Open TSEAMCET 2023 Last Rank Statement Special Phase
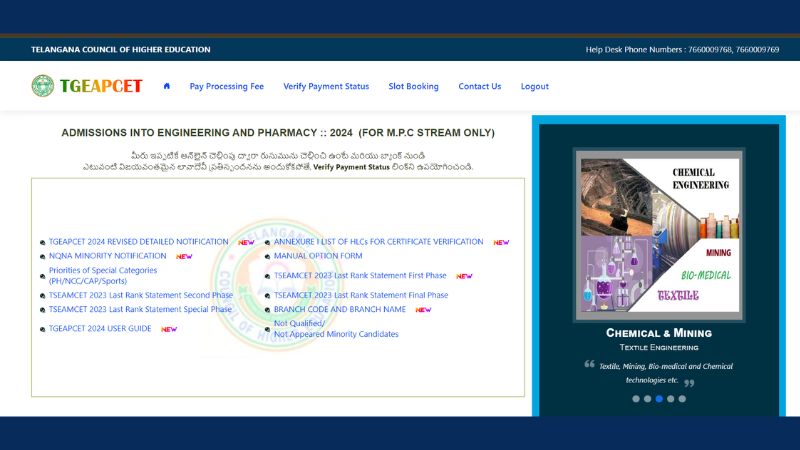800x450 pixels. (140, 309)
